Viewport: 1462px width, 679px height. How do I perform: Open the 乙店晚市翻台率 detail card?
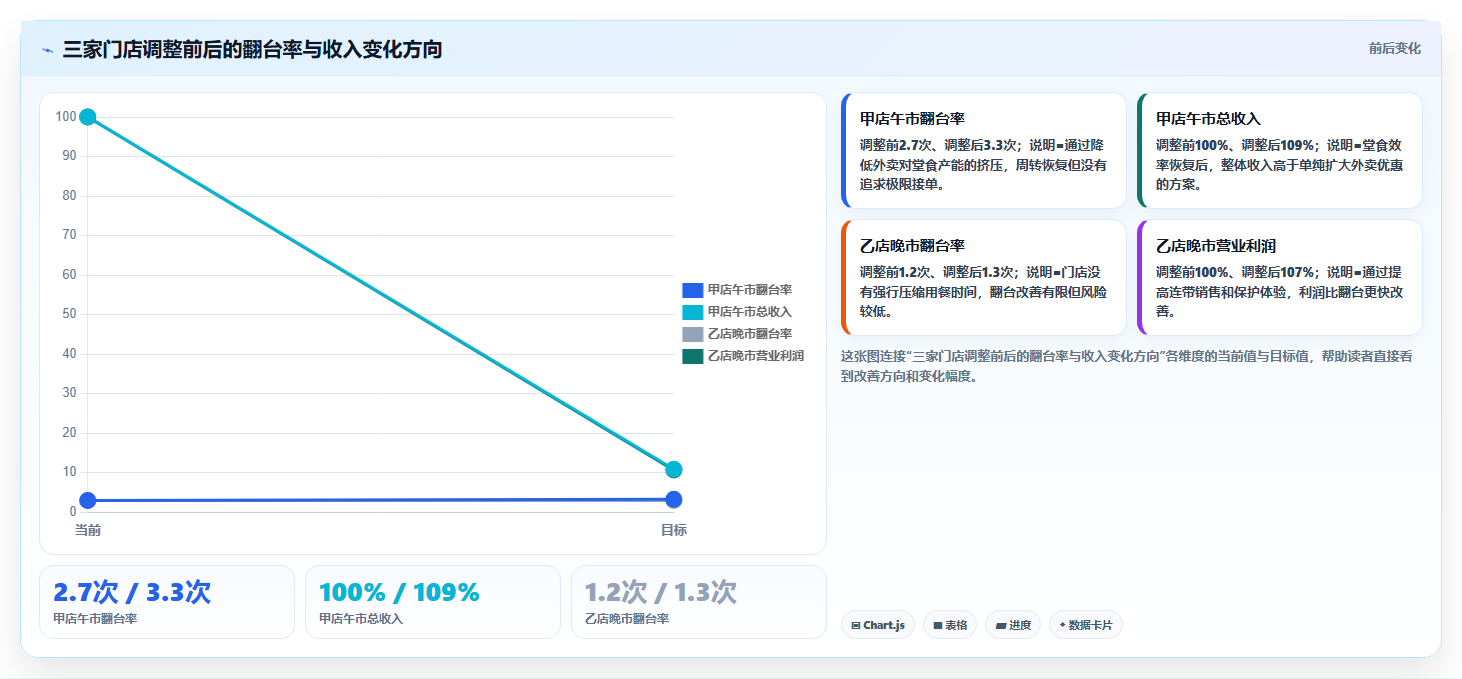click(984, 278)
